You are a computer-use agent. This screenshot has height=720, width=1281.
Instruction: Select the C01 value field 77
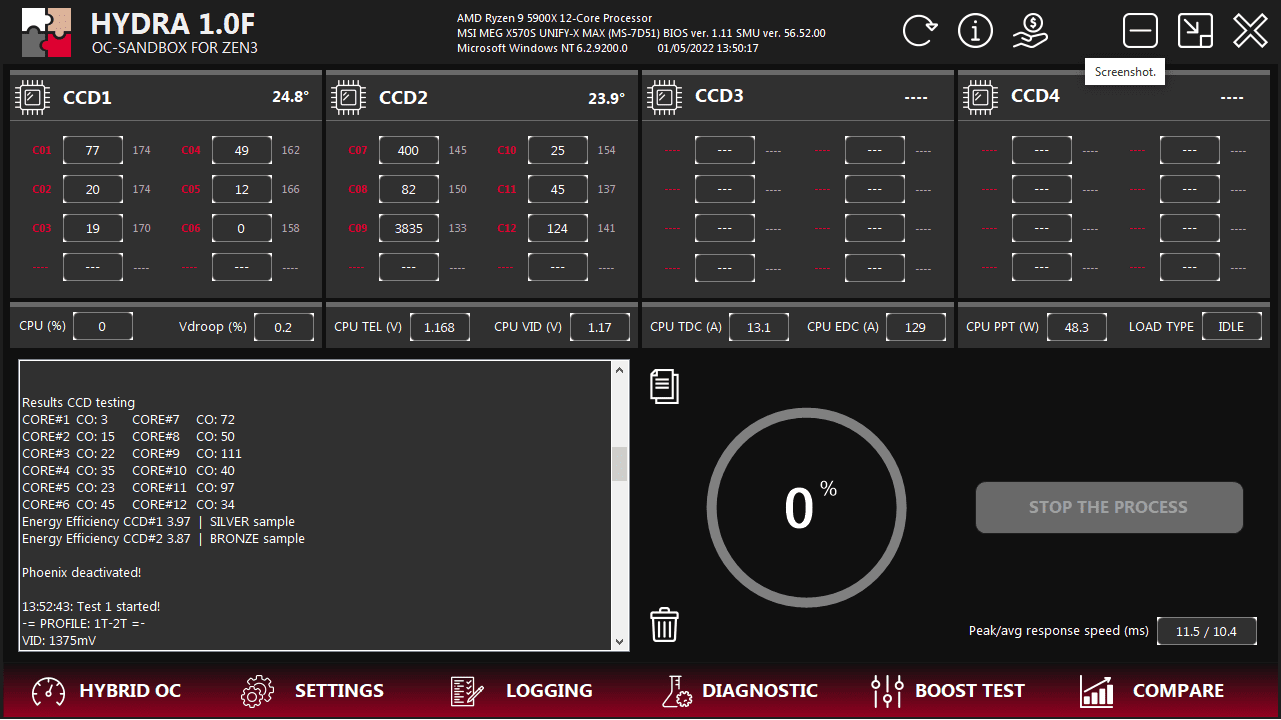(93, 150)
